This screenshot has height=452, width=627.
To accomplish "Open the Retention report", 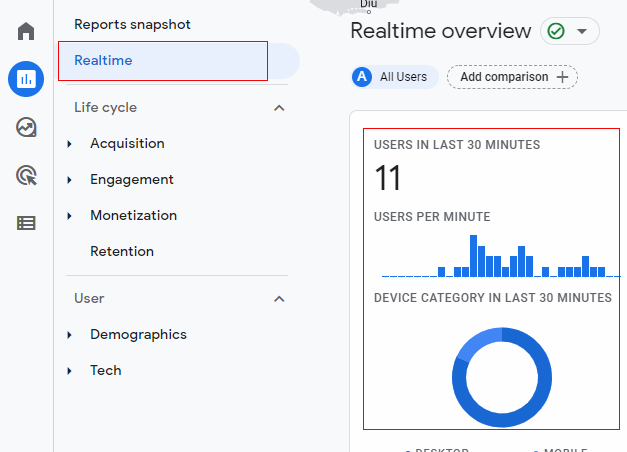I will click(122, 251).
